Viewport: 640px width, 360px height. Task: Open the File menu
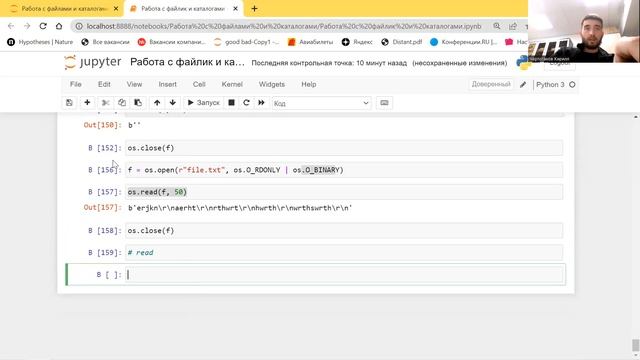pos(76,84)
